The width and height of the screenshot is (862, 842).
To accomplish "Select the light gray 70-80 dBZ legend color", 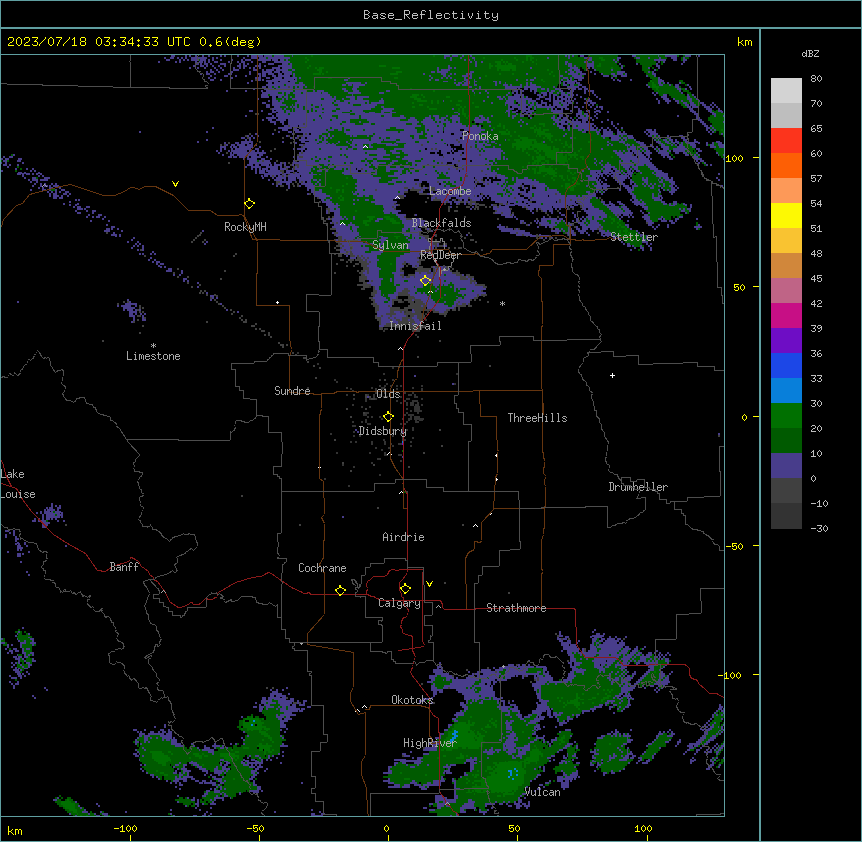I will click(786, 91).
